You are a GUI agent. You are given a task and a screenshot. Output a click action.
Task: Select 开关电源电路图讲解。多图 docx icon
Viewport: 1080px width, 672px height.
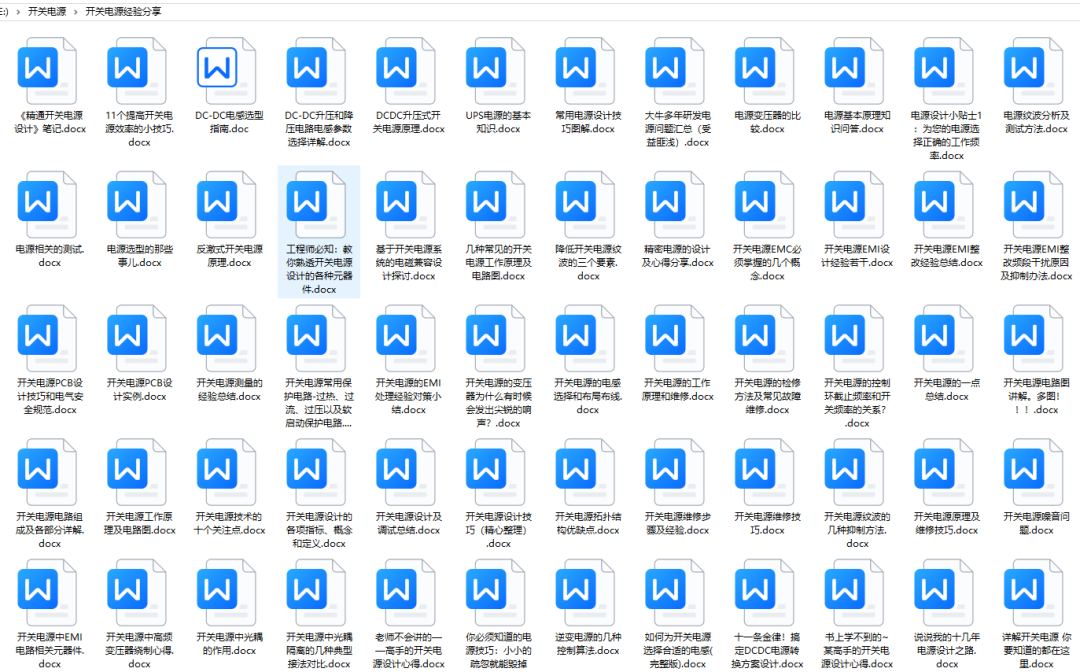(x=1033, y=339)
